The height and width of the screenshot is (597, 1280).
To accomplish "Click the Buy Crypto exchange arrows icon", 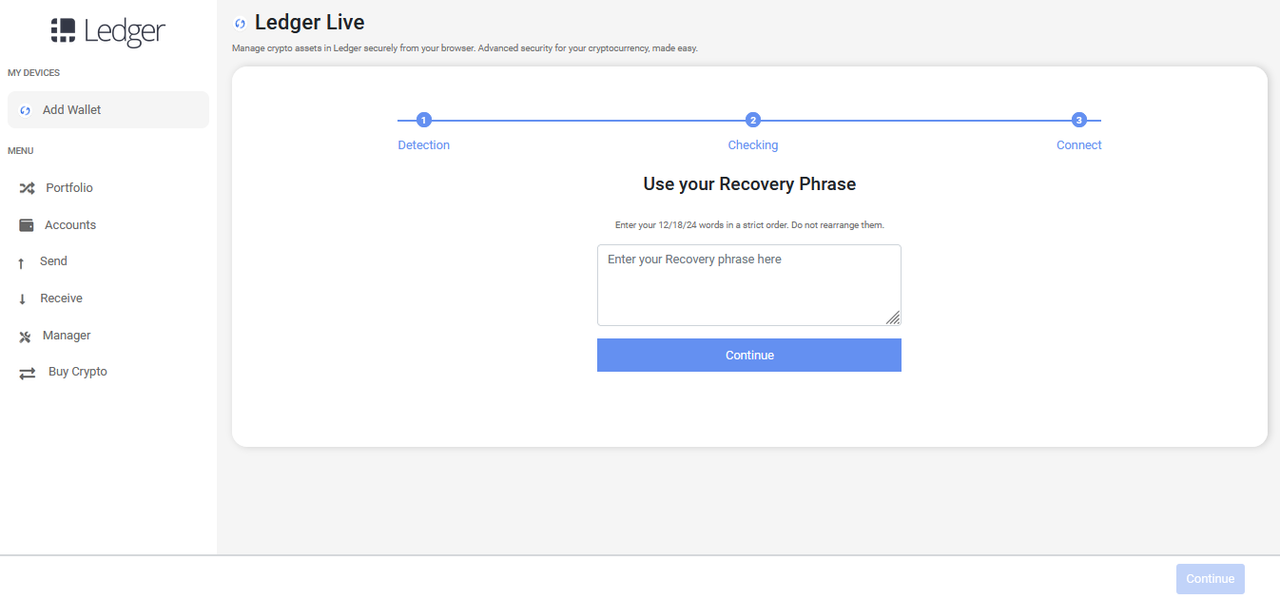I will pyautogui.click(x=27, y=373).
